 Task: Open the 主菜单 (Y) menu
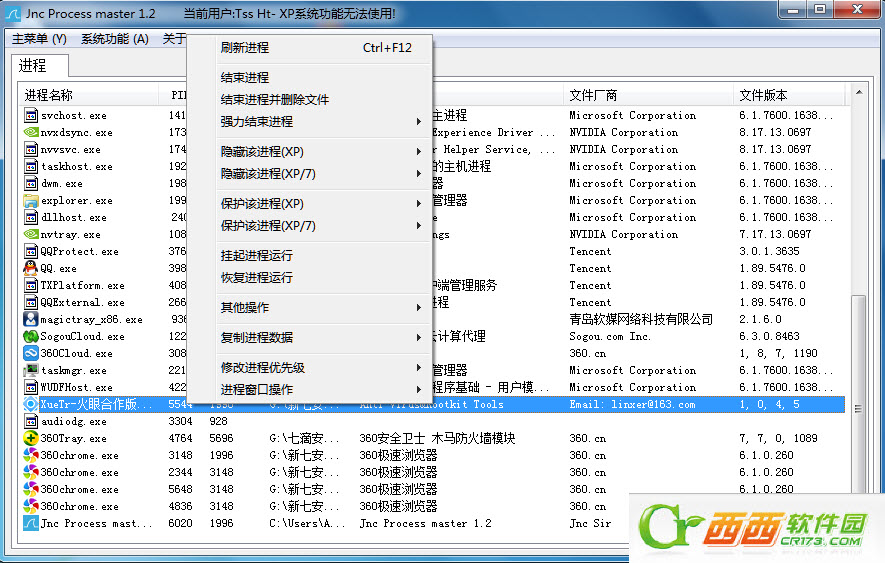coord(39,38)
